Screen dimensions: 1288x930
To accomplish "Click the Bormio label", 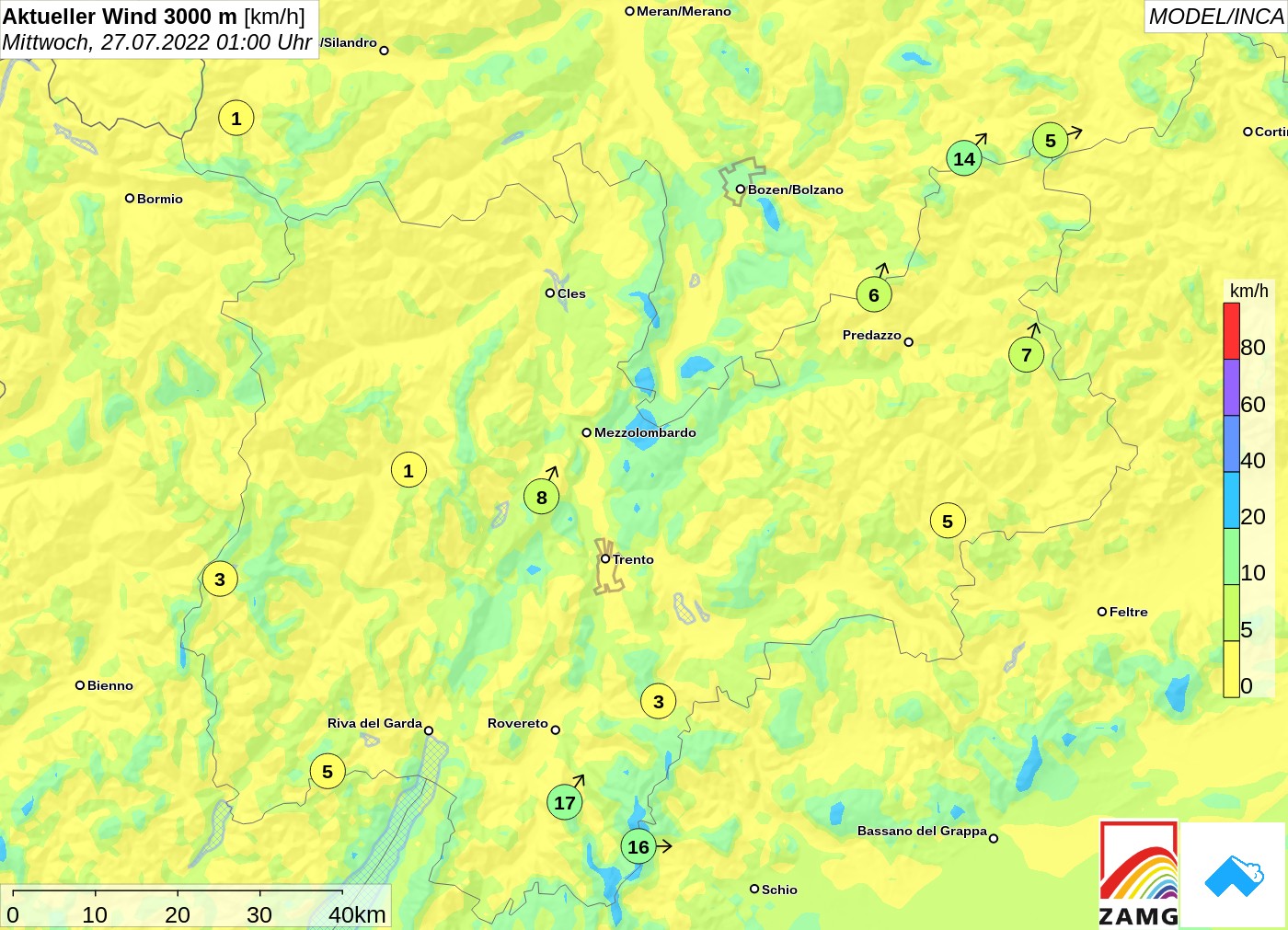I will tap(160, 199).
